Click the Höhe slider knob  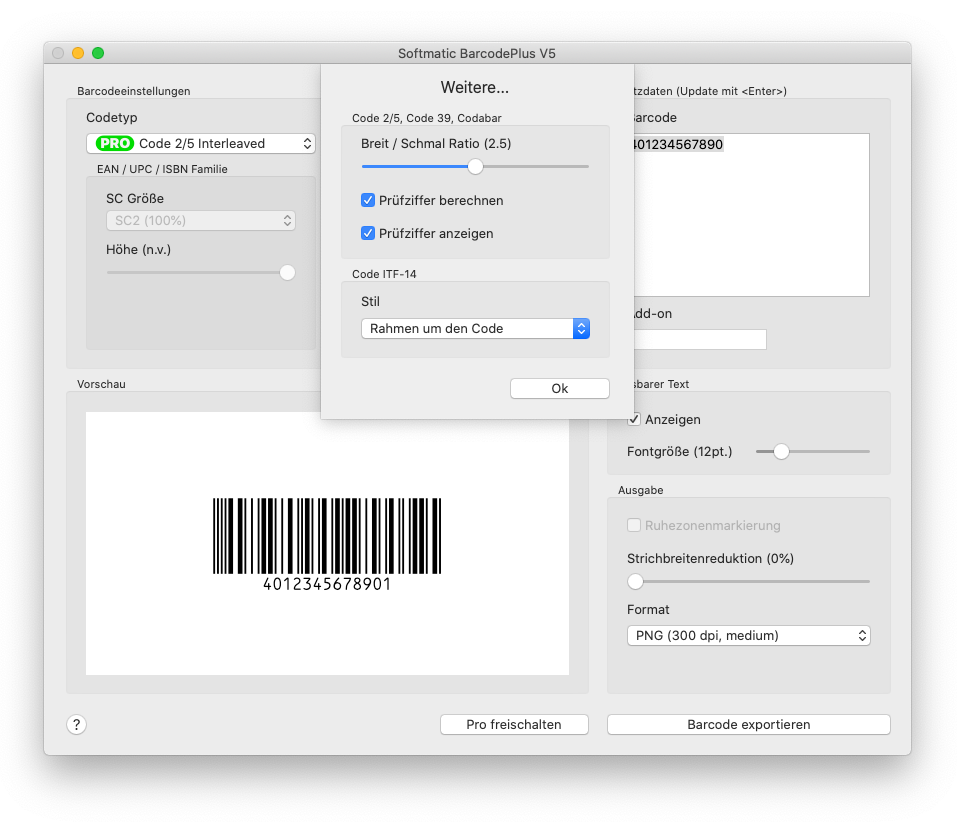287,273
